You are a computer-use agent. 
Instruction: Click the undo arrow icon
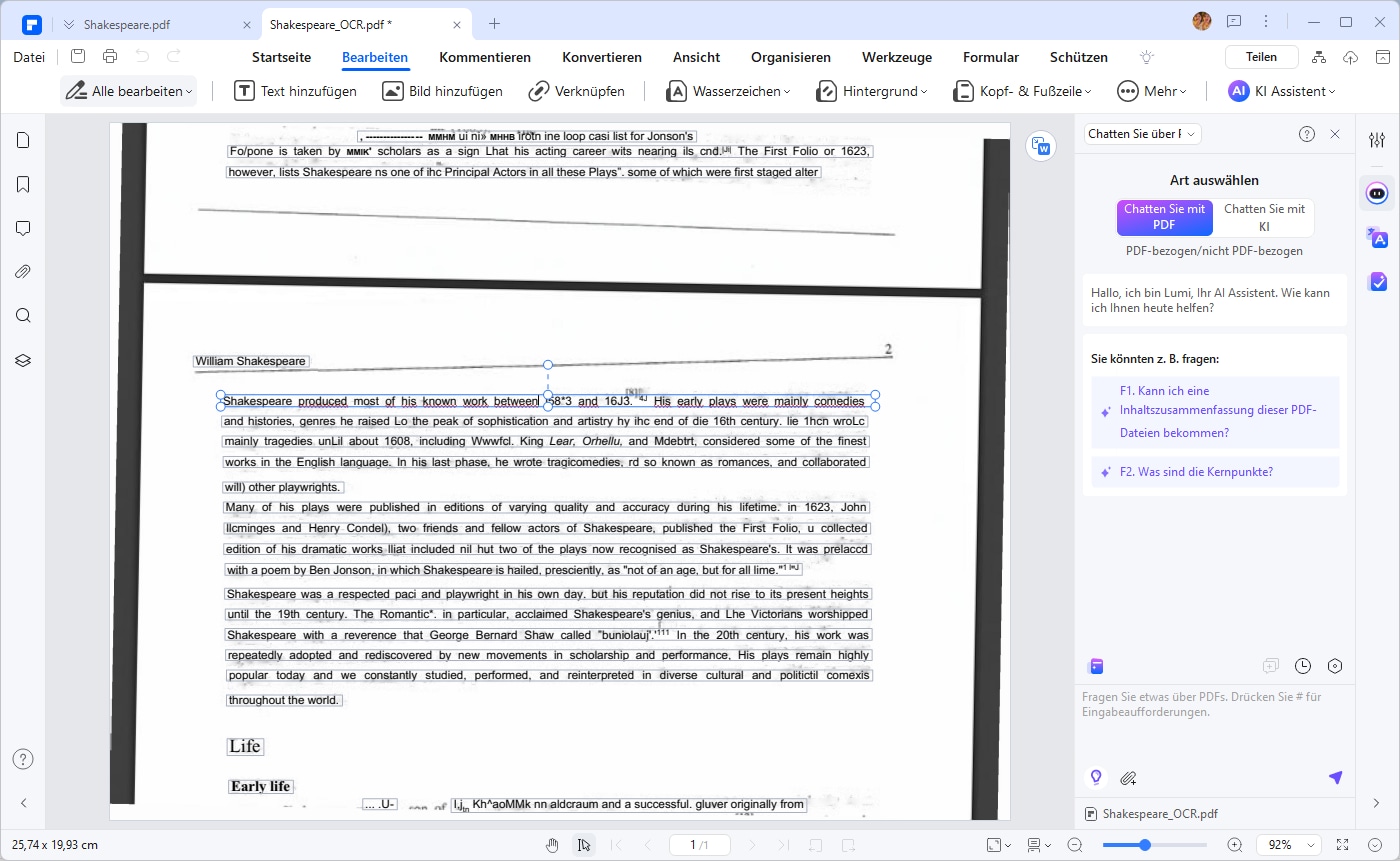[142, 57]
